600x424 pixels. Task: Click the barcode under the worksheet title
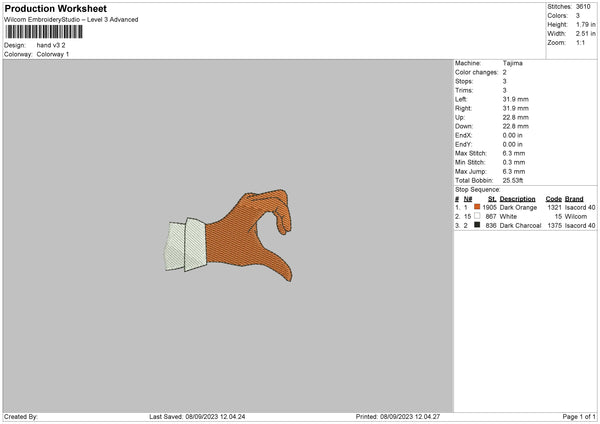click(x=44, y=32)
